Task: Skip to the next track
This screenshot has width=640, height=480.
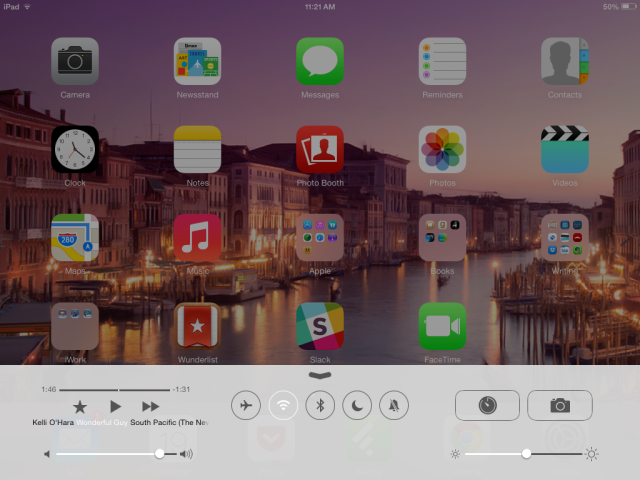Action: (x=151, y=407)
